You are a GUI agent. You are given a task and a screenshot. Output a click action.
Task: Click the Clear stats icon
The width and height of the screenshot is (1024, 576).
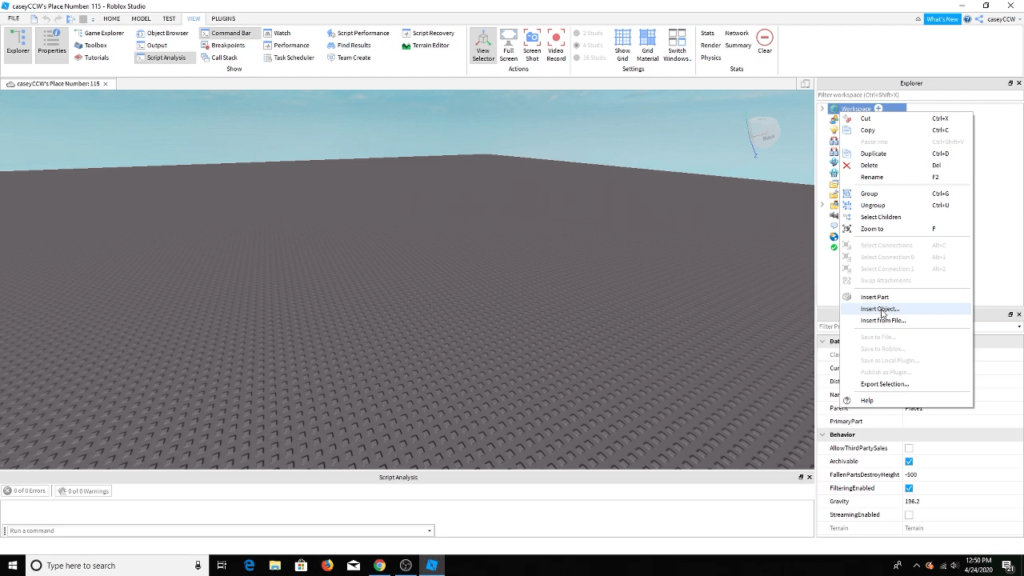[x=764, y=41]
